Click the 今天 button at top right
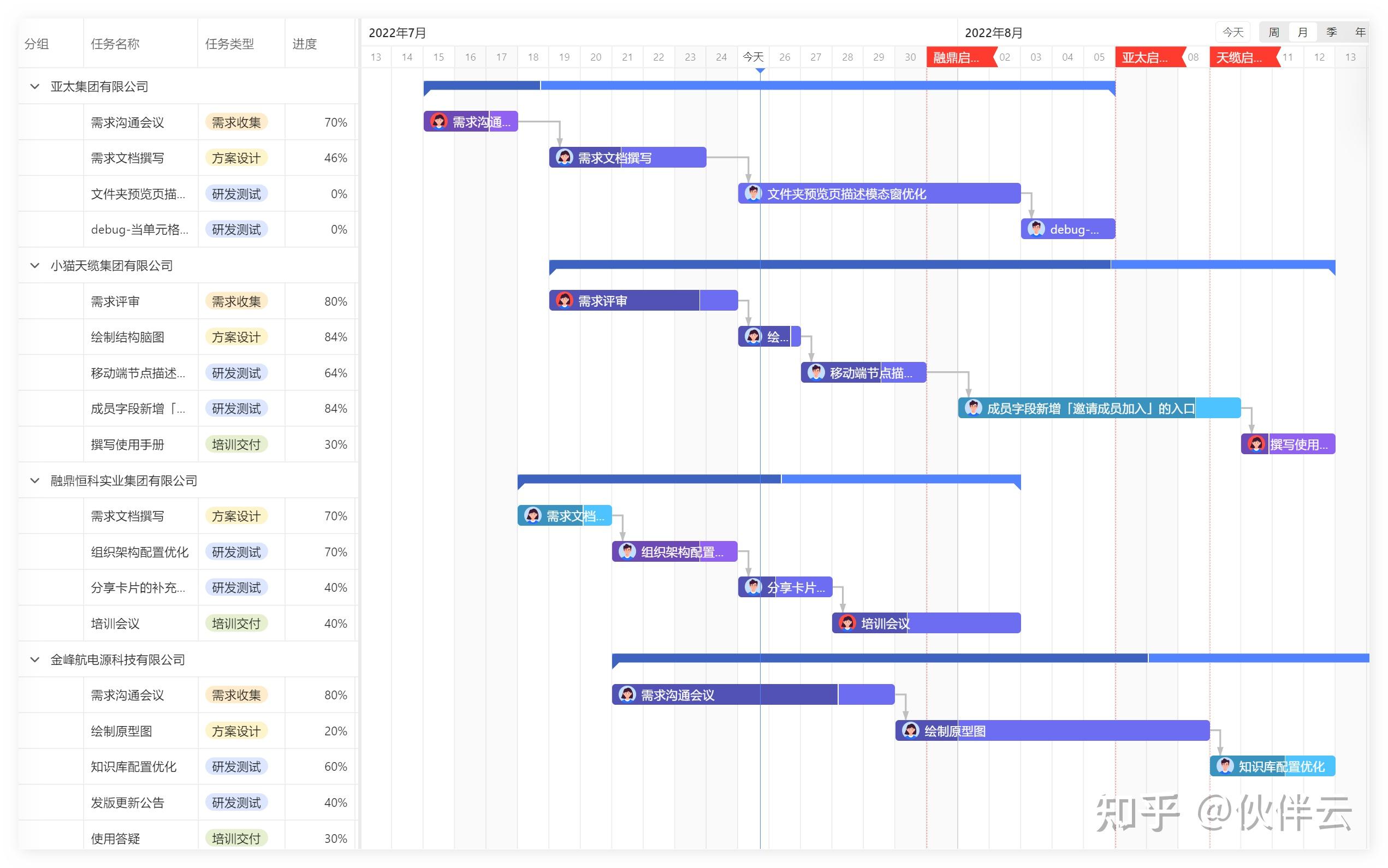The width and height of the screenshot is (1388, 868). (1232, 33)
